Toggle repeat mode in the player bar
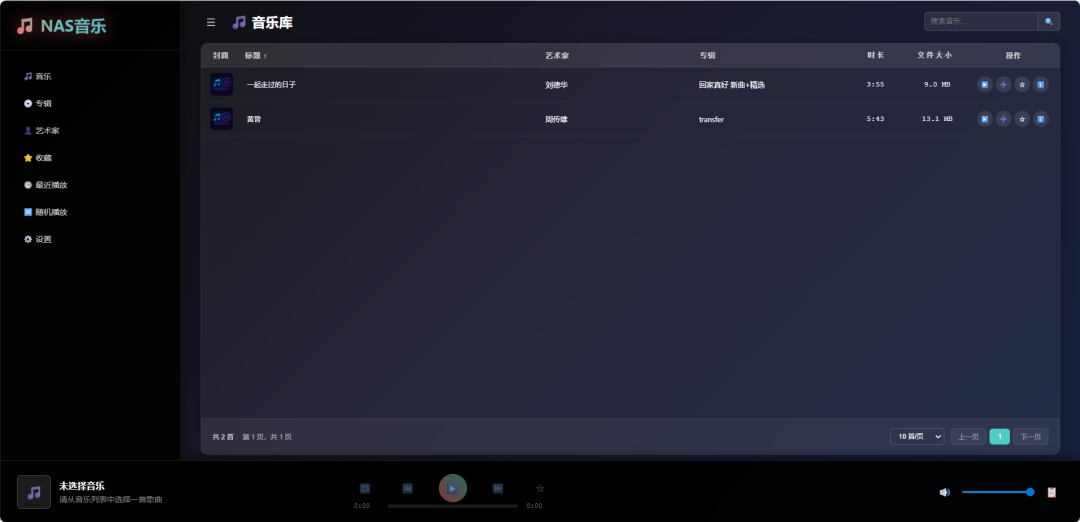Image resolution: width=1080 pixels, height=522 pixels. (x=365, y=488)
